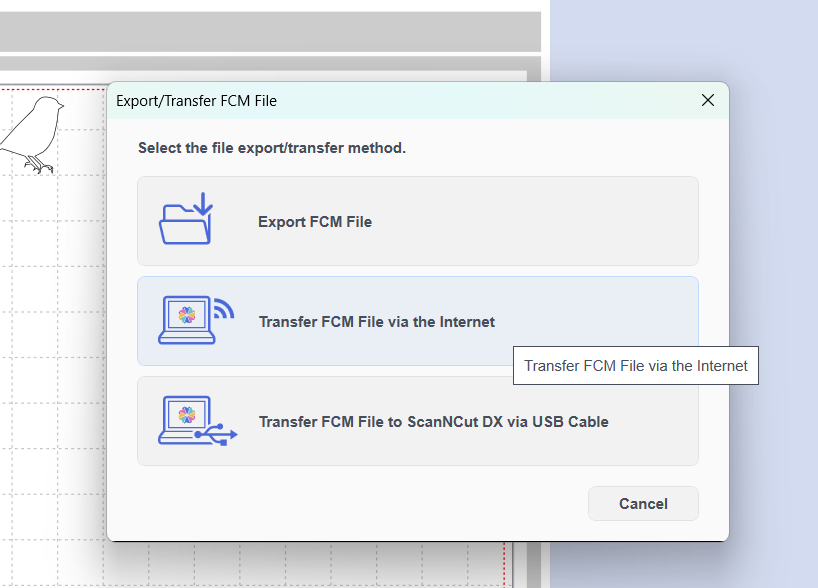This screenshot has width=818, height=588.
Task: Click the empty grid area below the bird
Action: 52,365
